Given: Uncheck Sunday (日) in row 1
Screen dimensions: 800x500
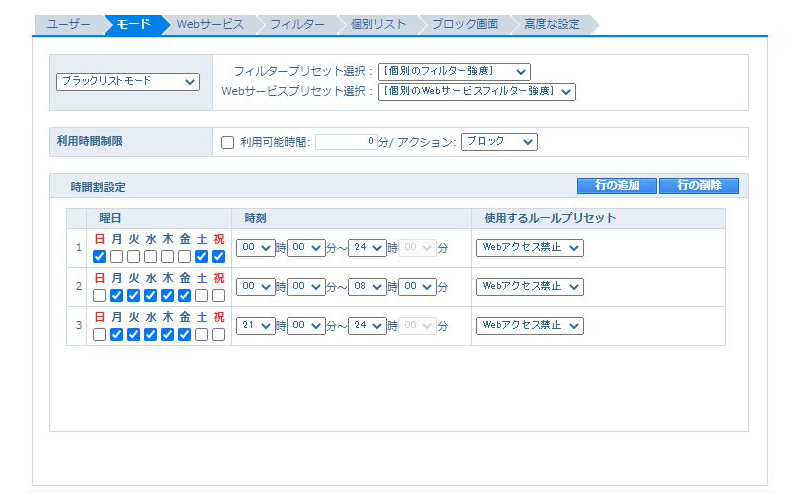Looking at the screenshot, I should pyautogui.click(x=99, y=256).
